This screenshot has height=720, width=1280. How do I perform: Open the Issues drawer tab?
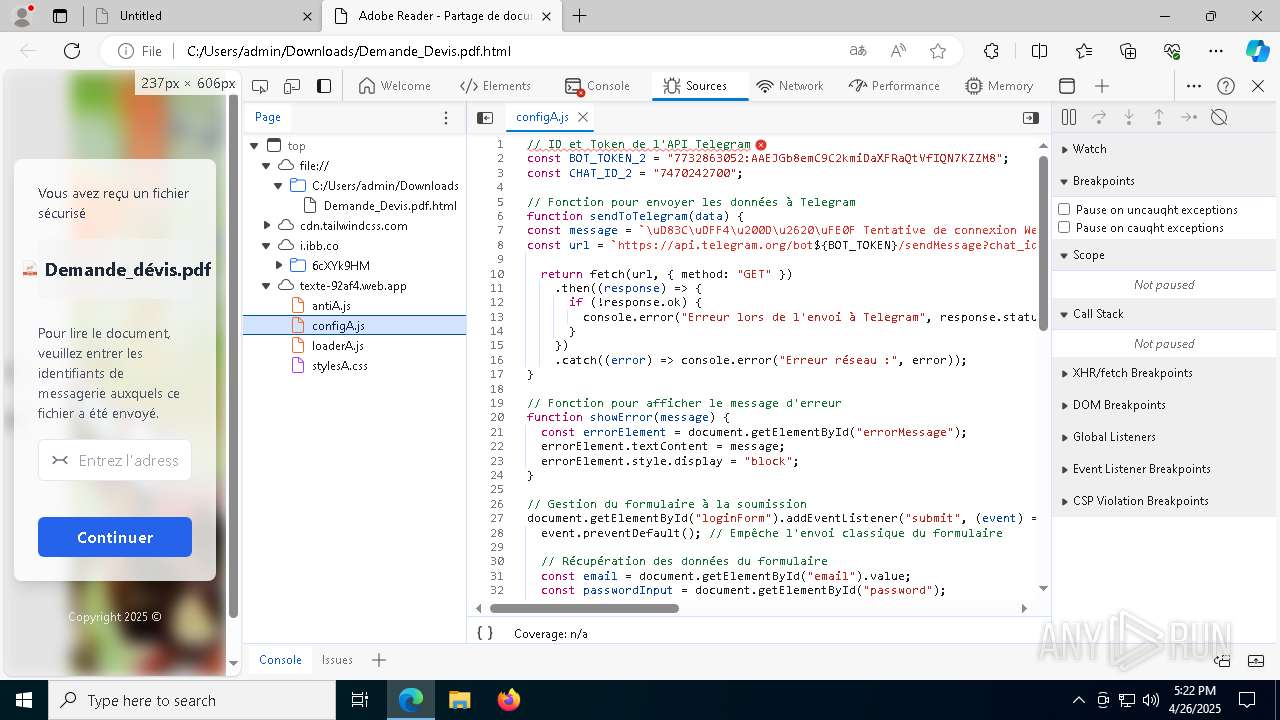click(x=337, y=660)
